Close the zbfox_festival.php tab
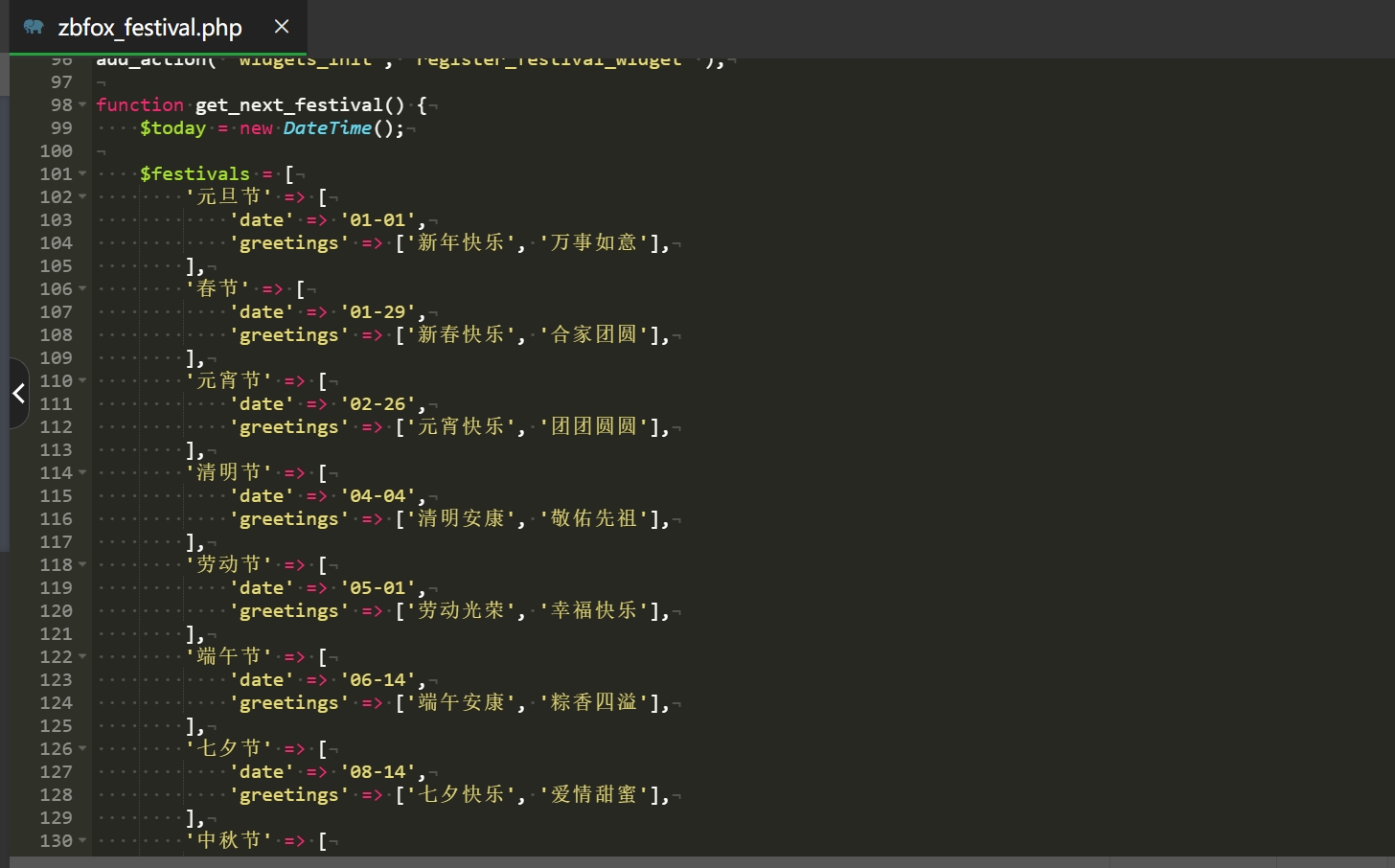The image size is (1395, 868). click(x=281, y=27)
